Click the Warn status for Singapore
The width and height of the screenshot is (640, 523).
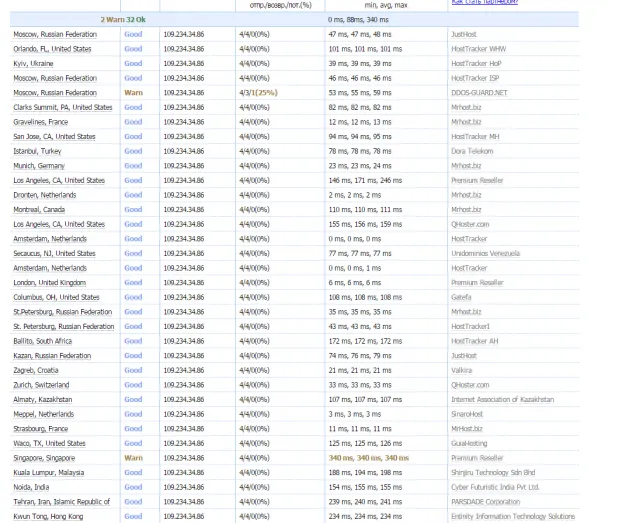pyautogui.click(x=133, y=458)
